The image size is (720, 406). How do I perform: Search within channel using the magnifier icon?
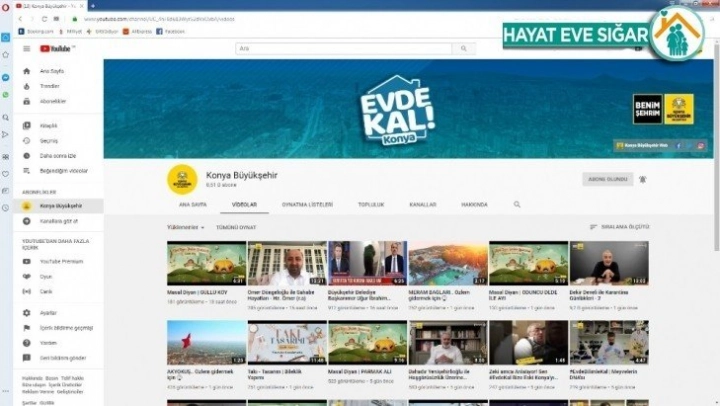pos(517,204)
